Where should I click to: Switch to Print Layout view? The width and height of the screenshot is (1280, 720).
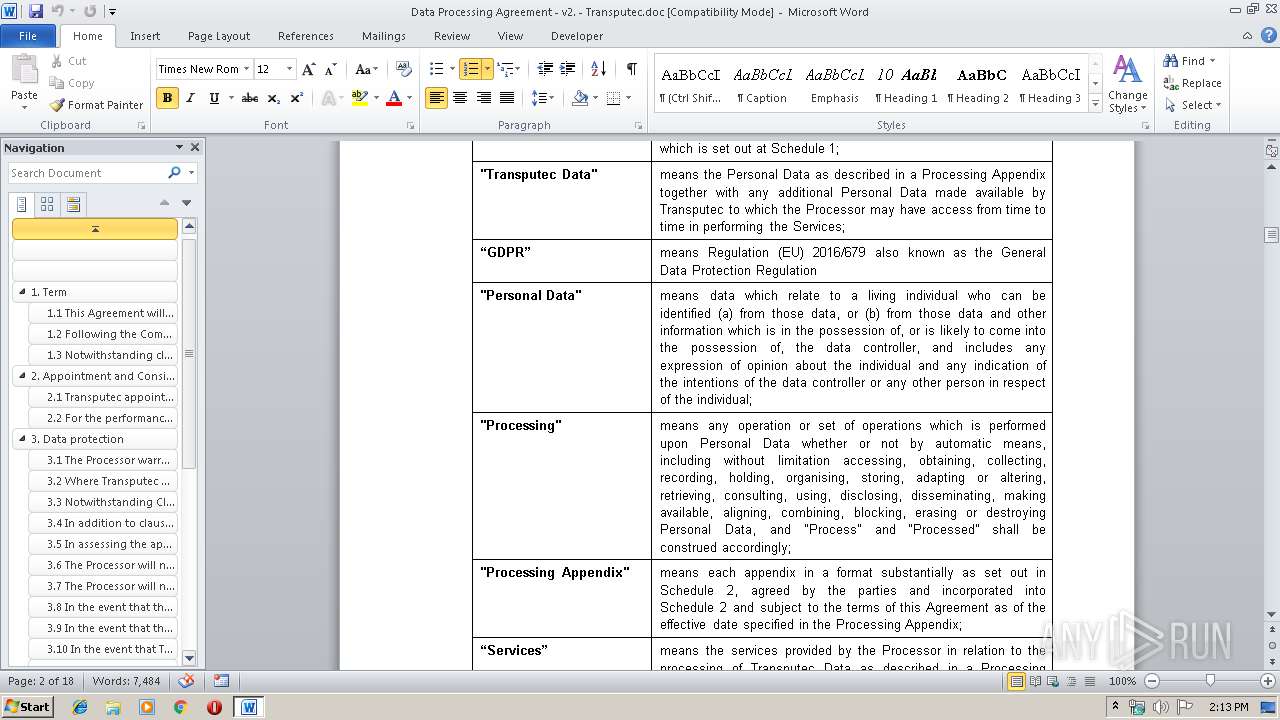[x=1017, y=681]
